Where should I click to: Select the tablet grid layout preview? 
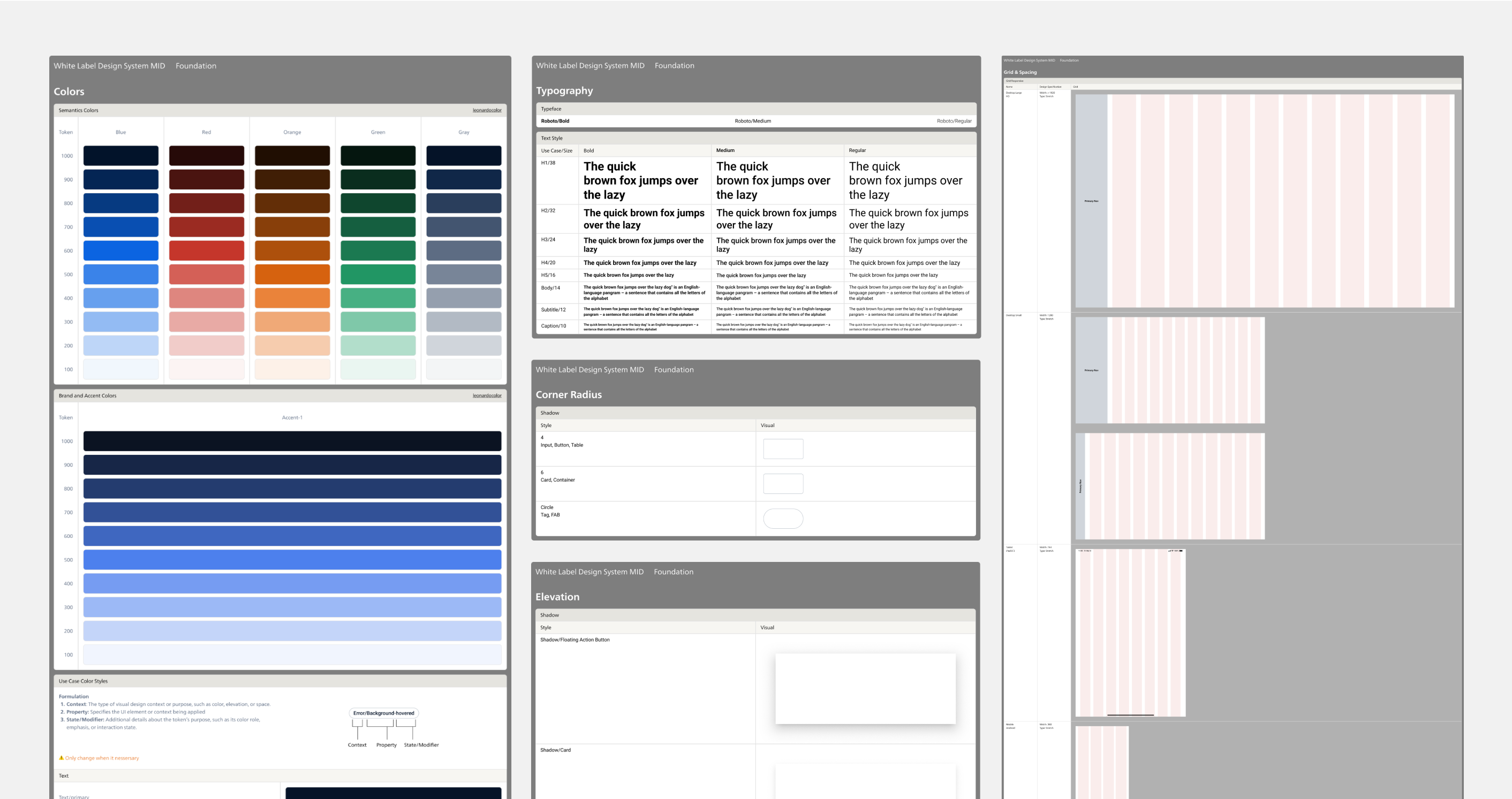click(x=1130, y=633)
